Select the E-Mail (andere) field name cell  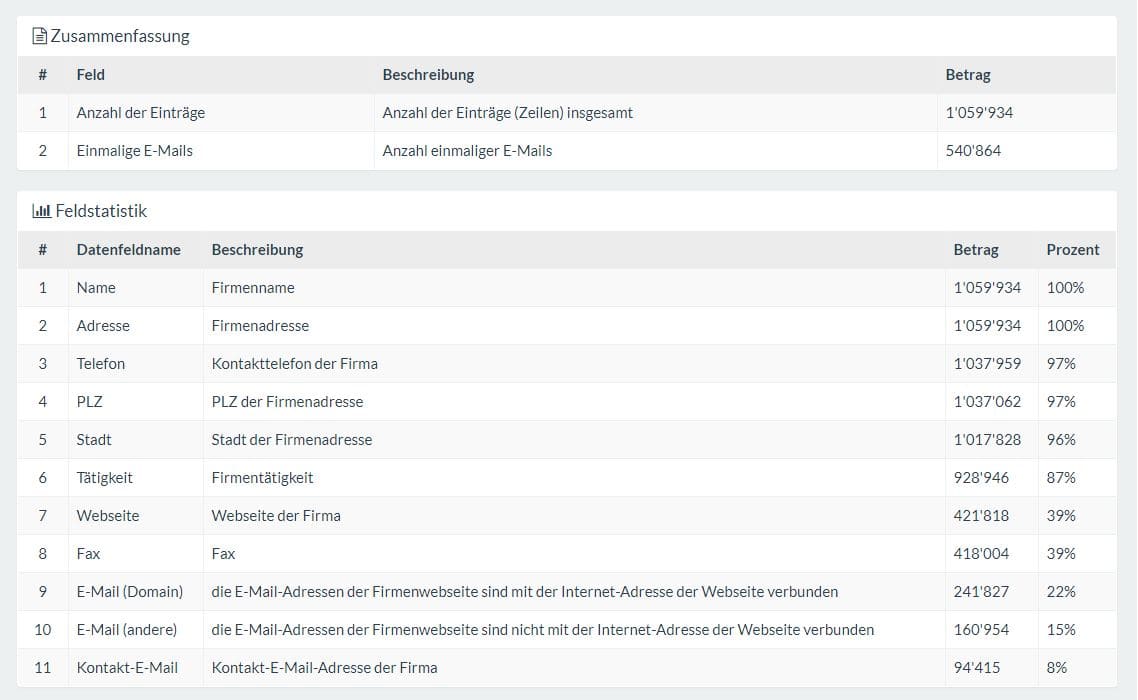(126, 630)
